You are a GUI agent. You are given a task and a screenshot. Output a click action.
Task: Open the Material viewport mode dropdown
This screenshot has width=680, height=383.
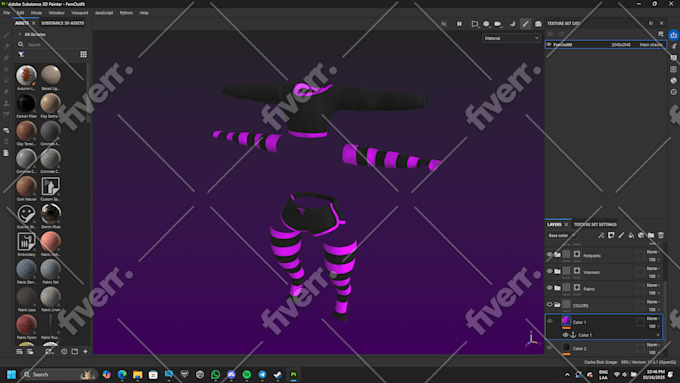coord(511,38)
